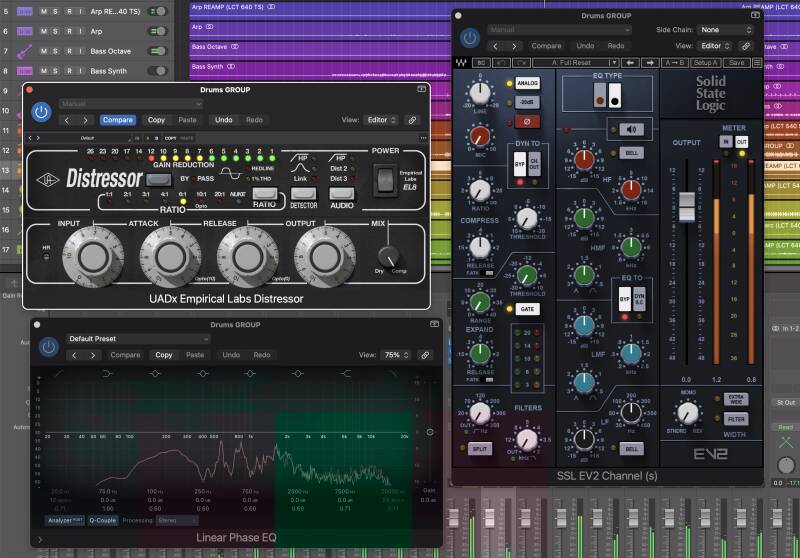Open the View 75% dropdown in Linear Phase EQ

pos(396,355)
